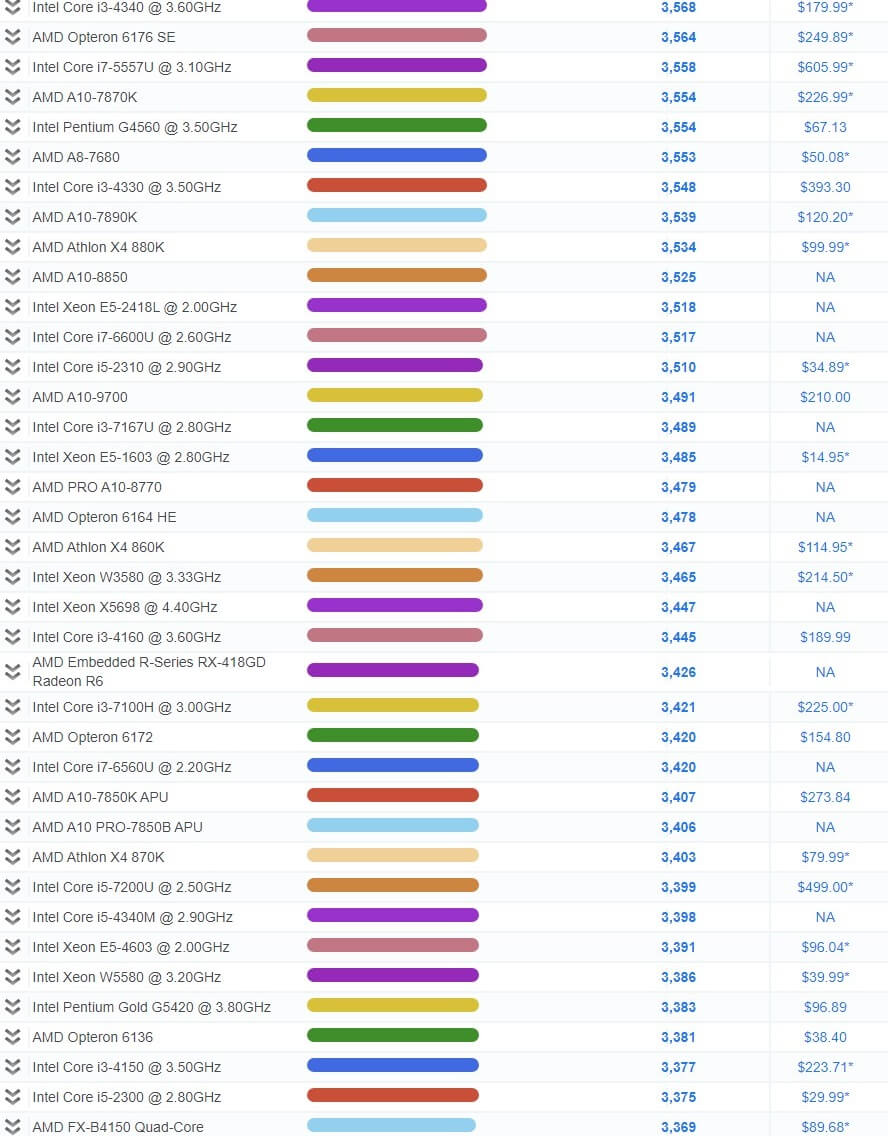The width and height of the screenshot is (888, 1136).
Task: Expand details for Intel Core i7-5557U row
Action: (x=12, y=67)
